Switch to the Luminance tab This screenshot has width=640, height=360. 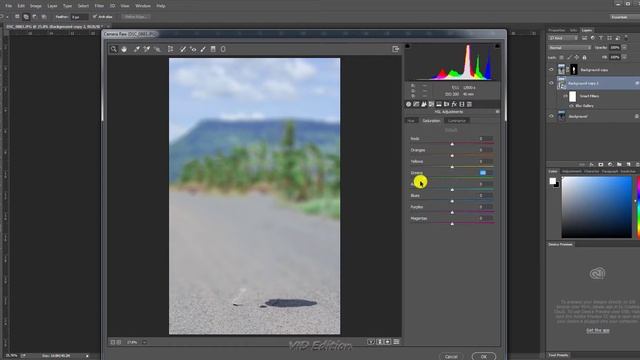[457, 121]
